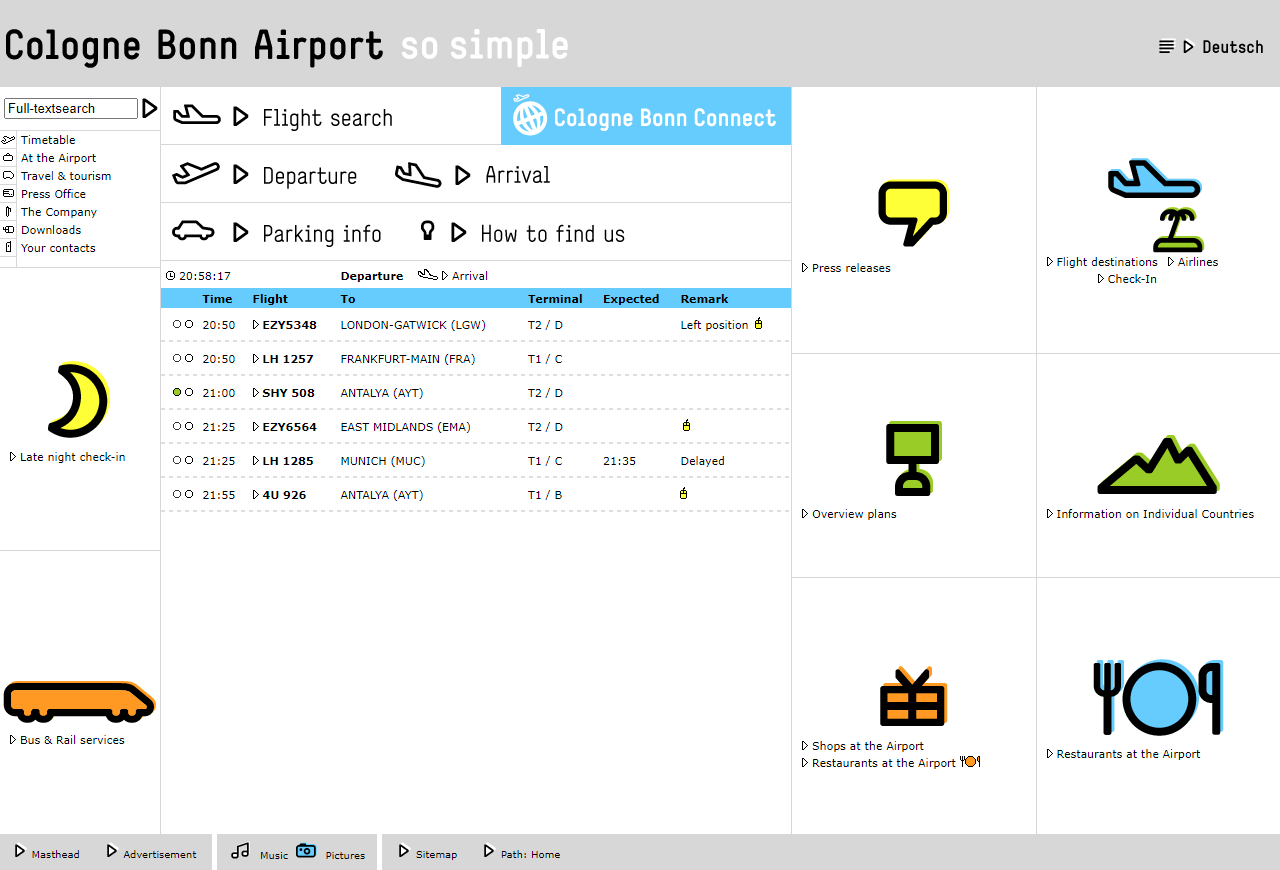The height and width of the screenshot is (870, 1280).
Task: Click the Terminal column header
Action: (555, 299)
